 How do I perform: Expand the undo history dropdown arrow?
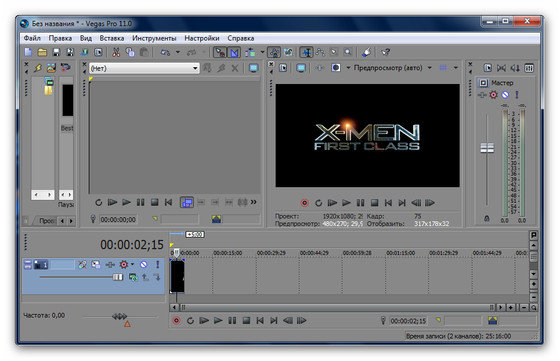click(x=178, y=52)
